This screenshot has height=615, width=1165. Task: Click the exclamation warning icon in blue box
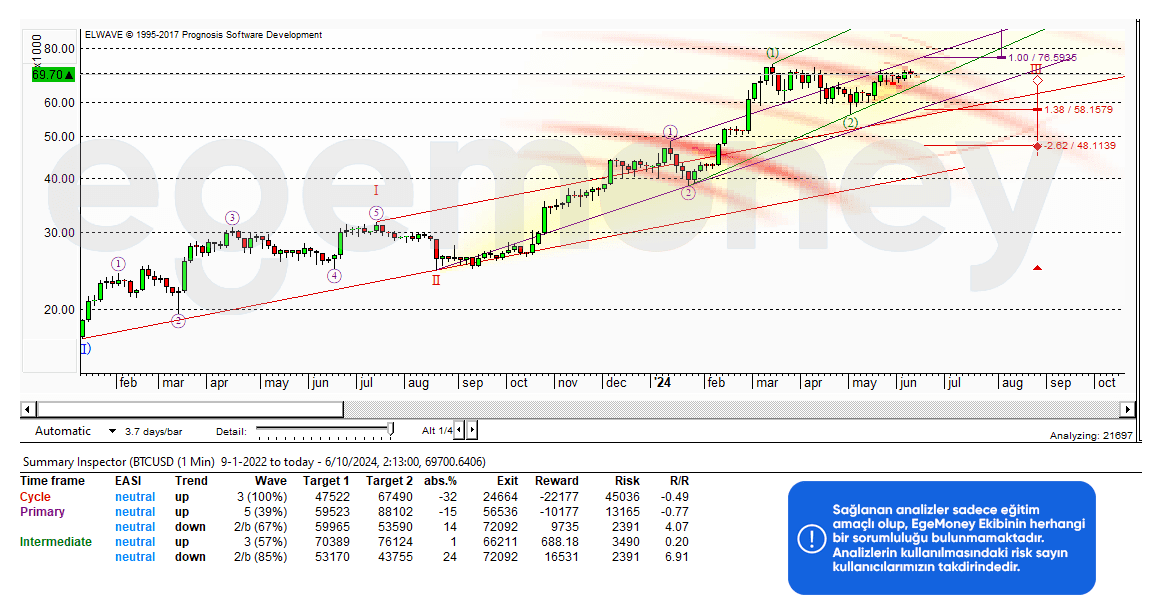tap(811, 539)
